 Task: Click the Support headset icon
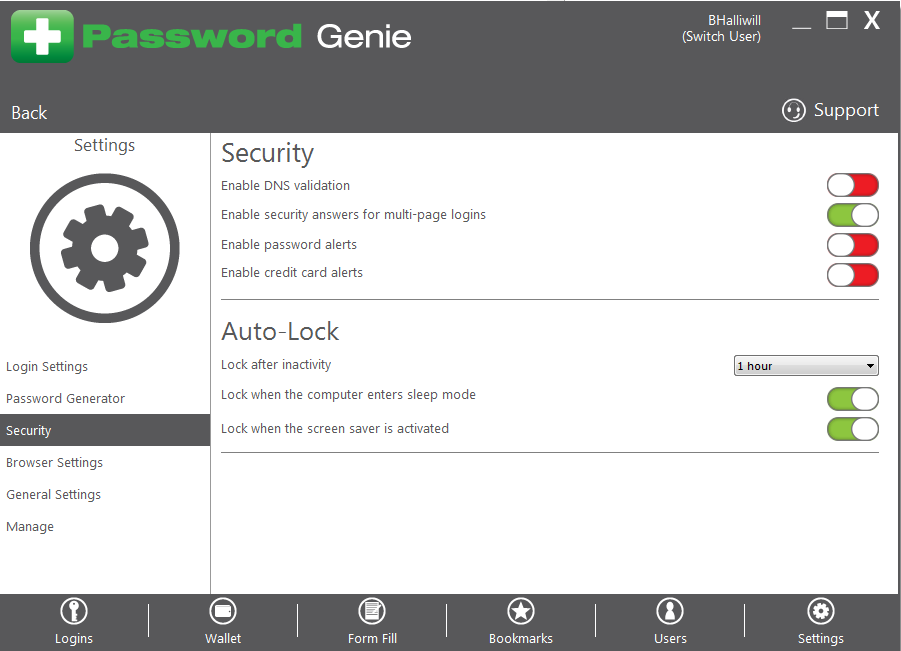tap(794, 110)
